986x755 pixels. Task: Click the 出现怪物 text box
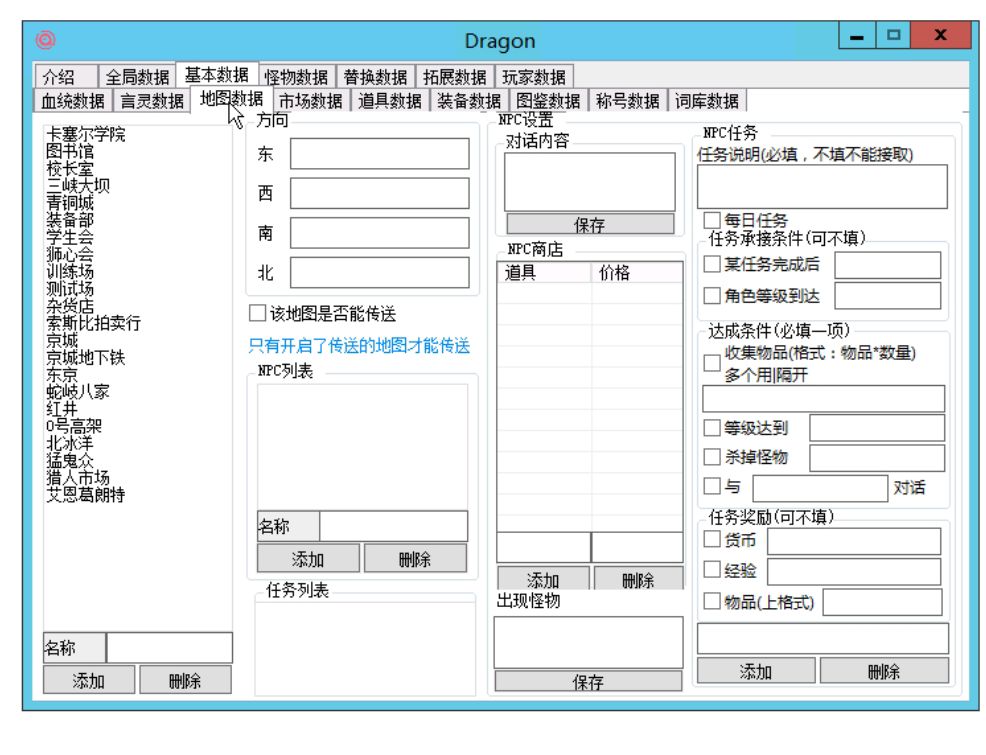(588, 642)
